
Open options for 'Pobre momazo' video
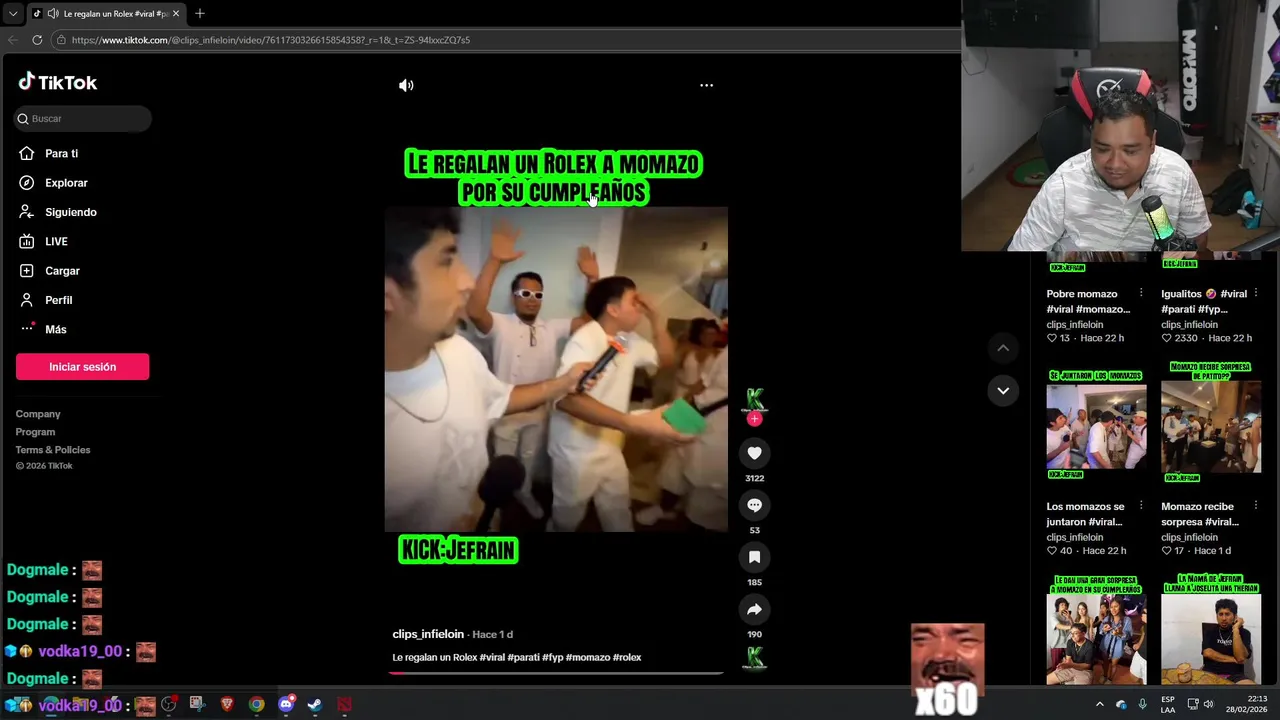1141,294
